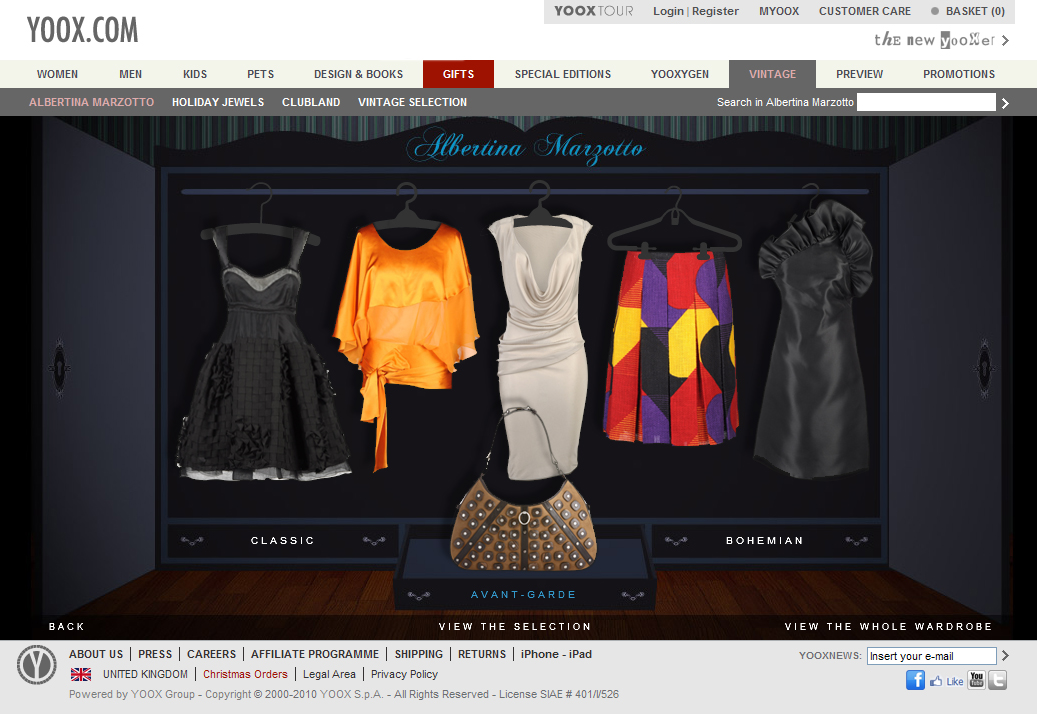Click the left wardrobe door keyhole handle

[60, 368]
